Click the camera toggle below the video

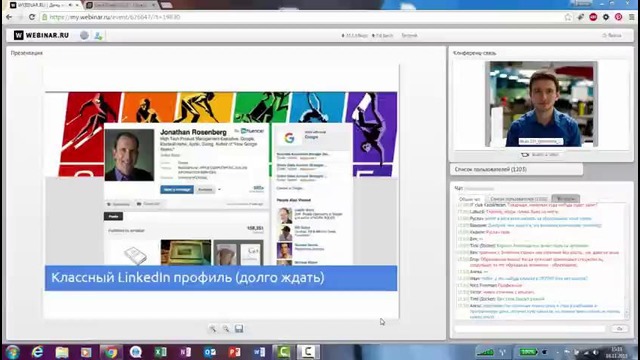click(x=540, y=155)
